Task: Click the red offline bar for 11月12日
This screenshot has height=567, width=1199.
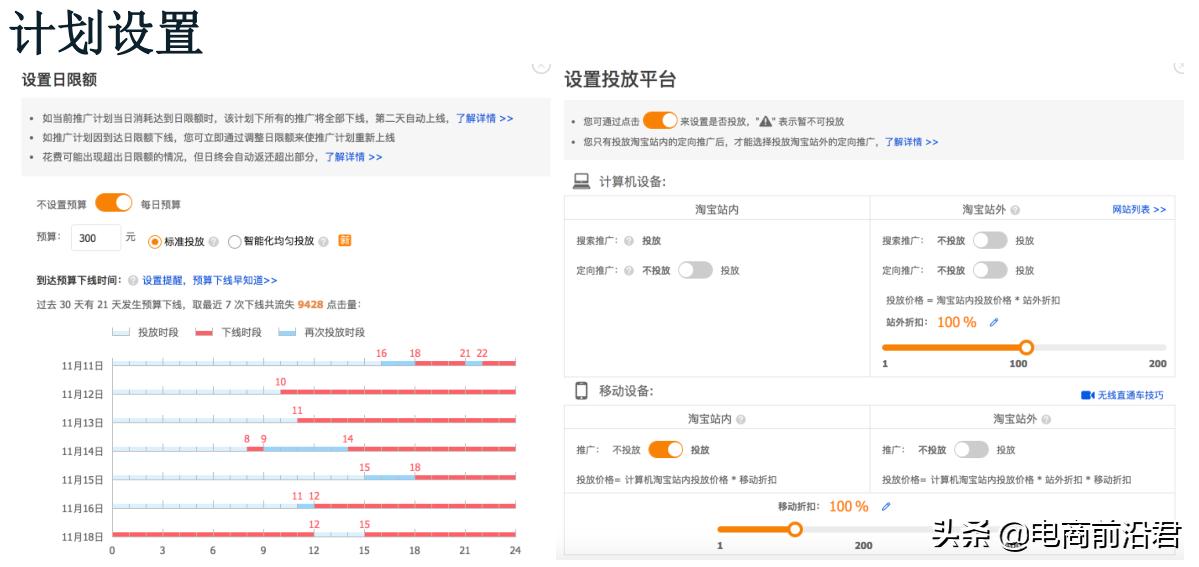Action: pos(398,392)
